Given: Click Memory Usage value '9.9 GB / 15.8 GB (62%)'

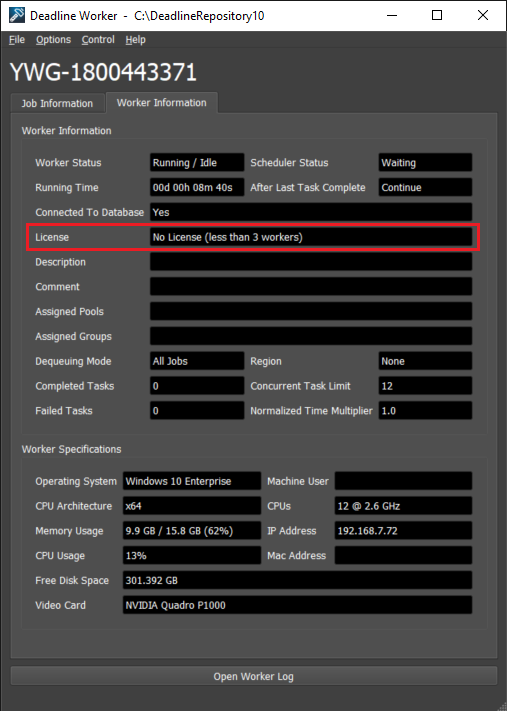Looking at the screenshot, I should tap(192, 531).
